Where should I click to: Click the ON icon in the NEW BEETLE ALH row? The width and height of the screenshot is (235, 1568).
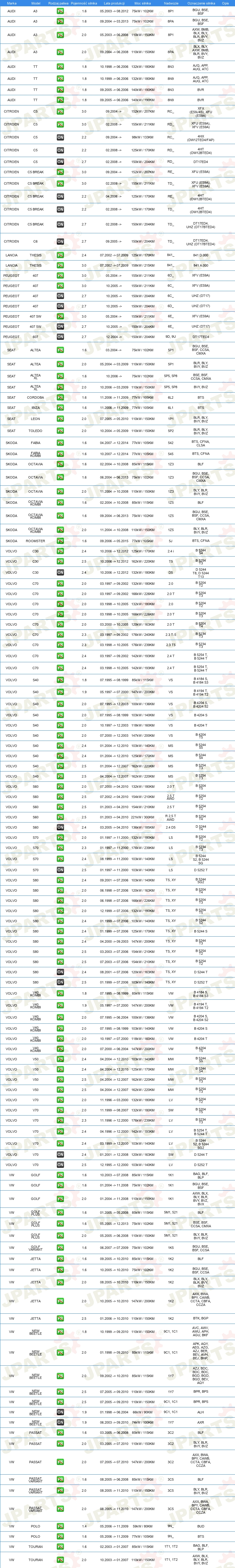[x=60, y=1412]
